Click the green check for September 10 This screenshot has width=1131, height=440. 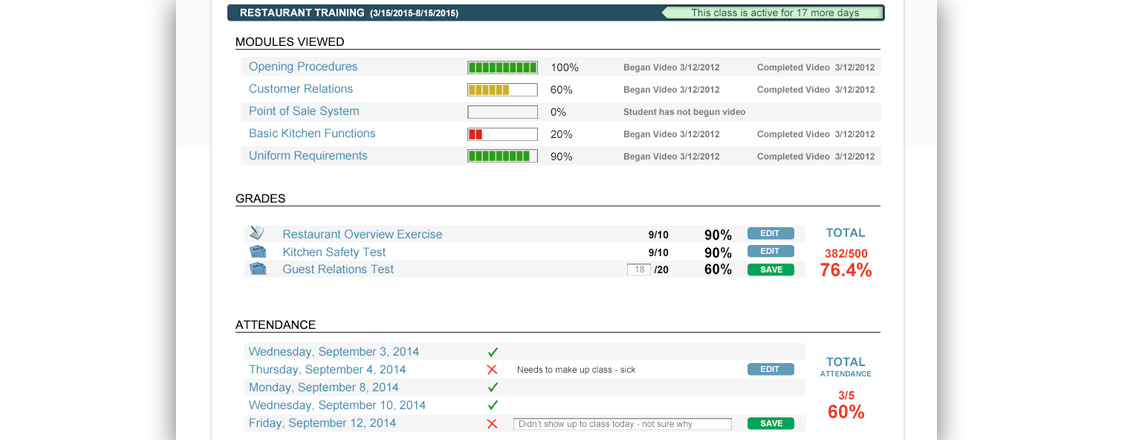(493, 405)
